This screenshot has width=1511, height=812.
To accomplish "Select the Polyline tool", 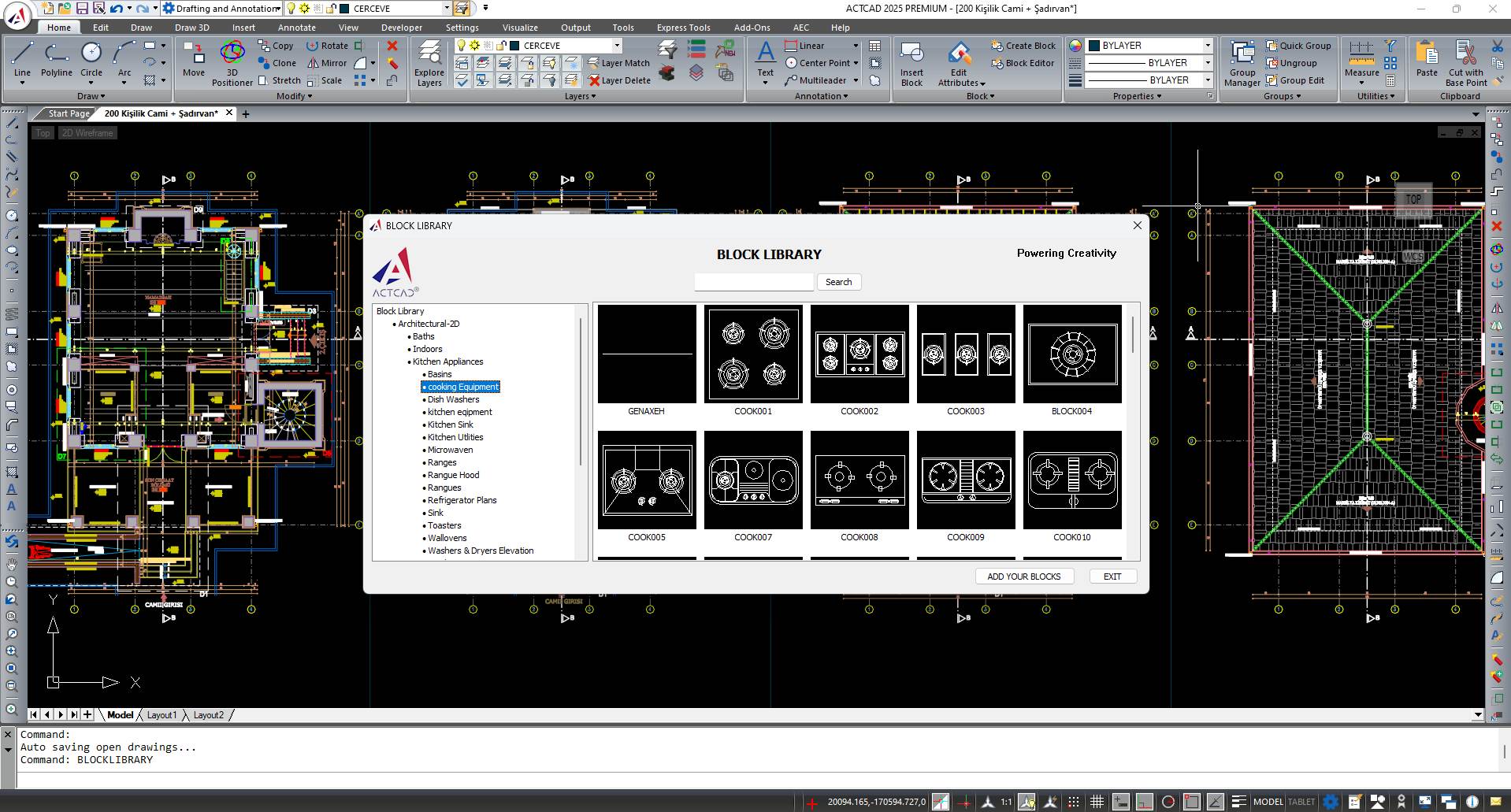I will coord(57,60).
